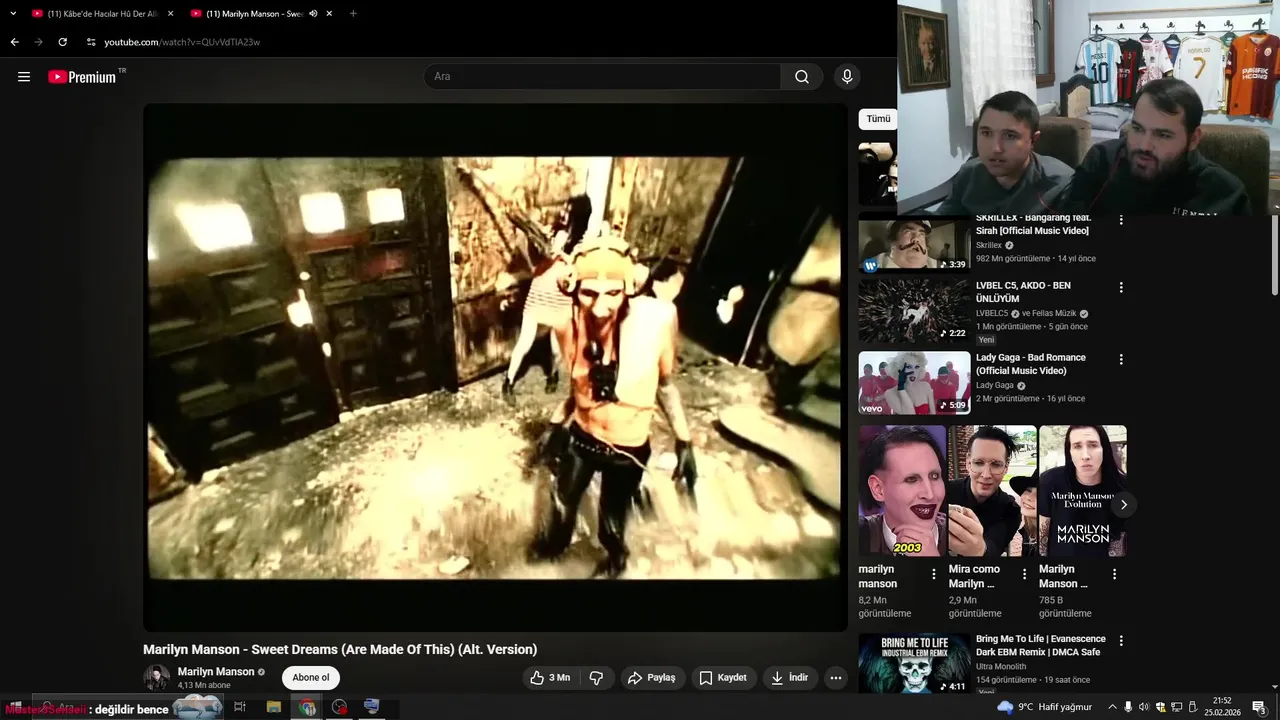Click LVBEL C5, AKDO - BEN ÜNLÜYÜM title
1280x720 pixels.
pyautogui.click(x=1023, y=292)
